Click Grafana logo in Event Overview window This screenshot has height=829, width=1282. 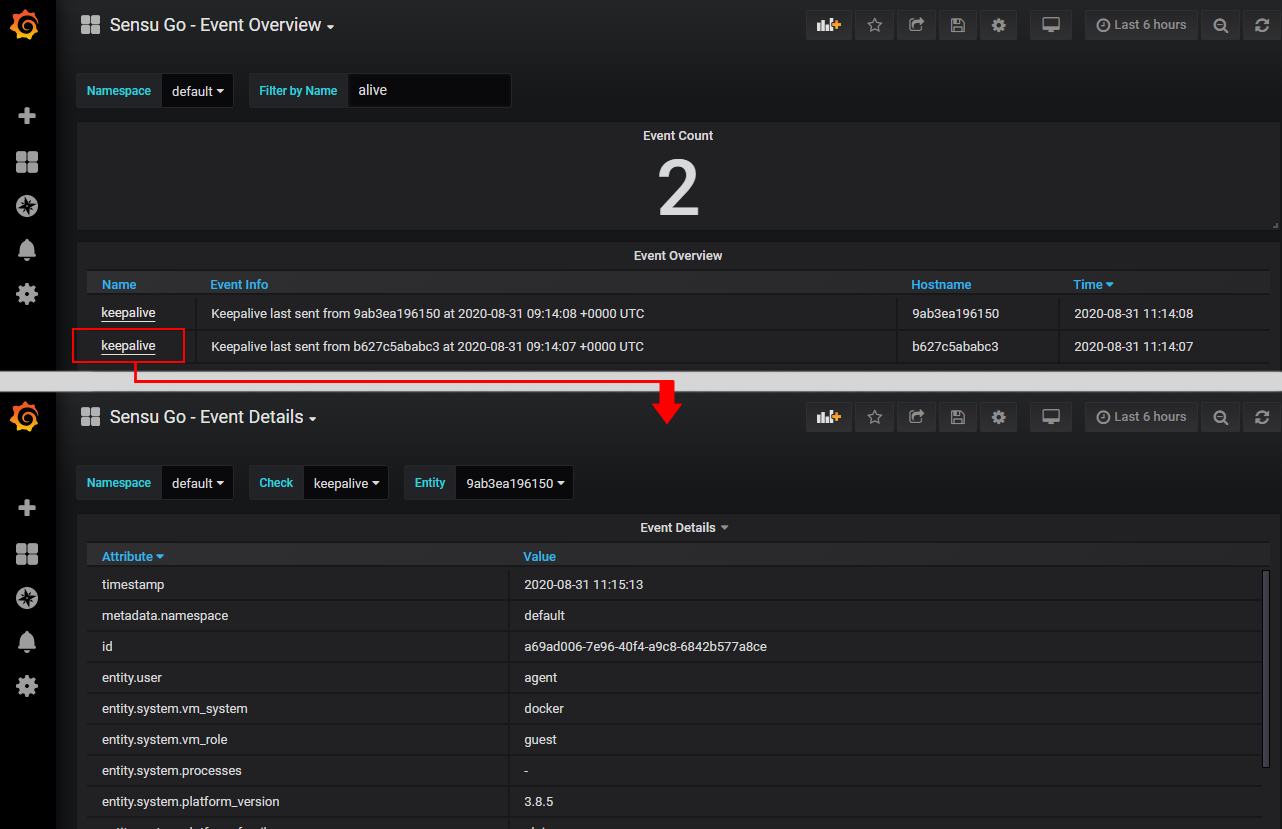[27, 25]
